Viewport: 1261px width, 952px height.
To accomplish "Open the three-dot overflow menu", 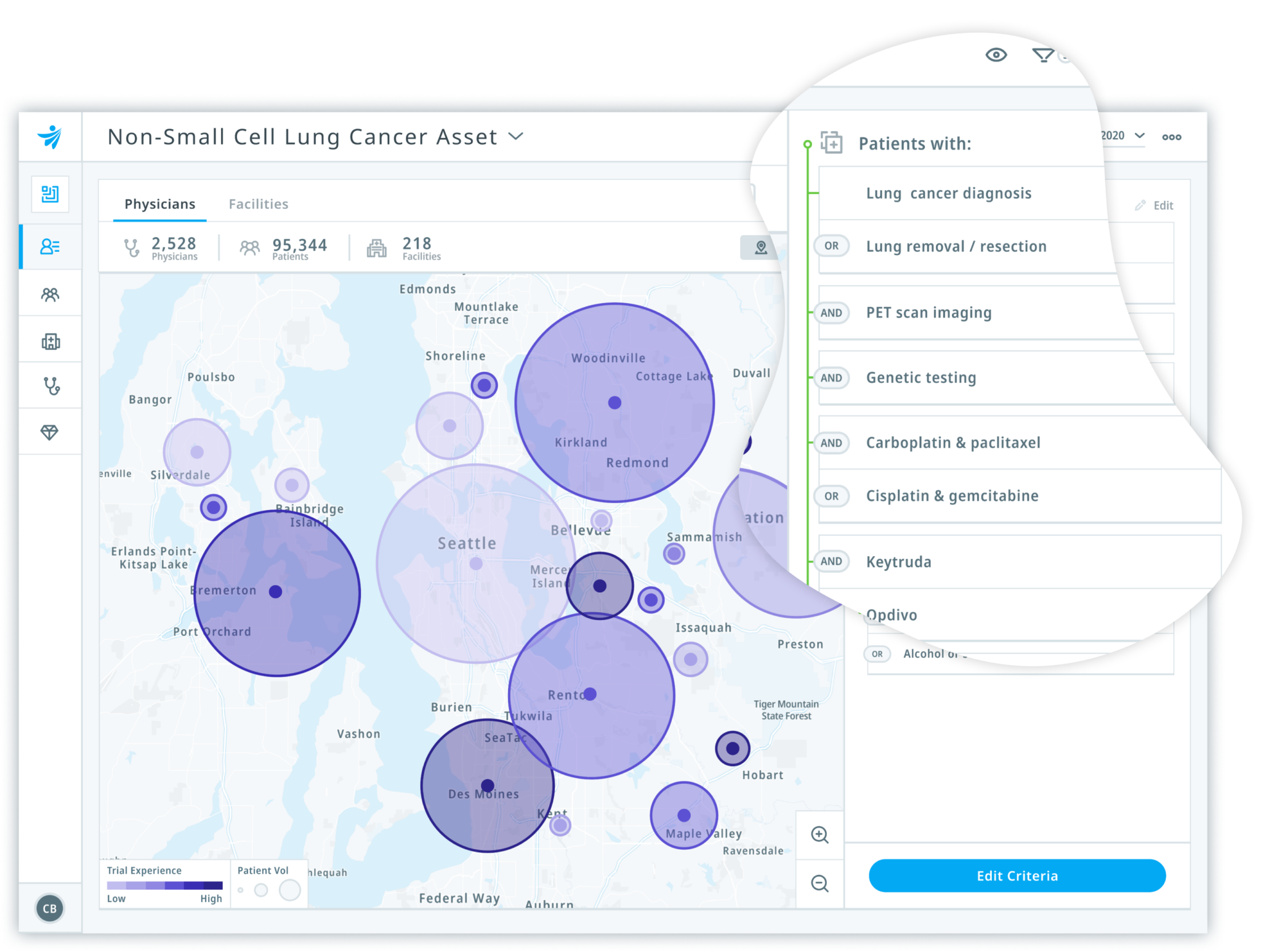I will [1172, 137].
